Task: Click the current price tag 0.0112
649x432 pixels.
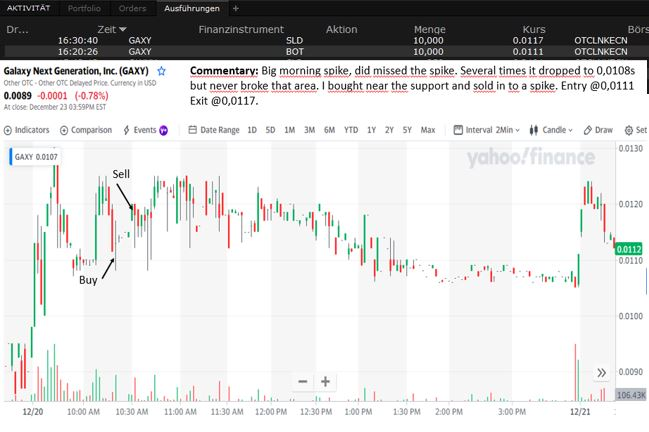Action: tap(629, 249)
